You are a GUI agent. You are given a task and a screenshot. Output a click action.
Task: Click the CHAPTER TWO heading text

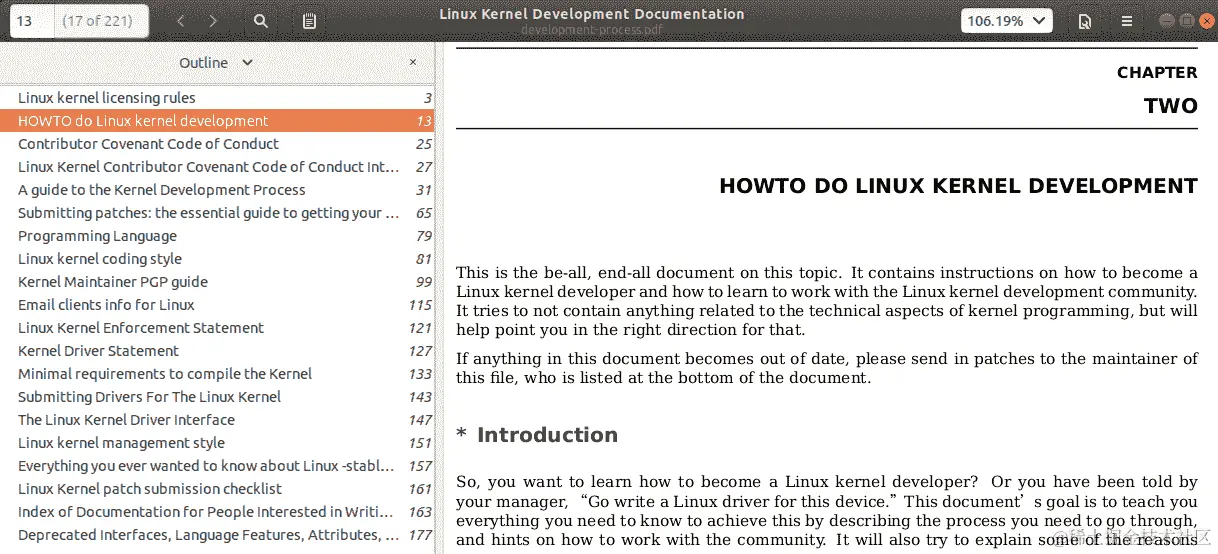[1157, 89]
